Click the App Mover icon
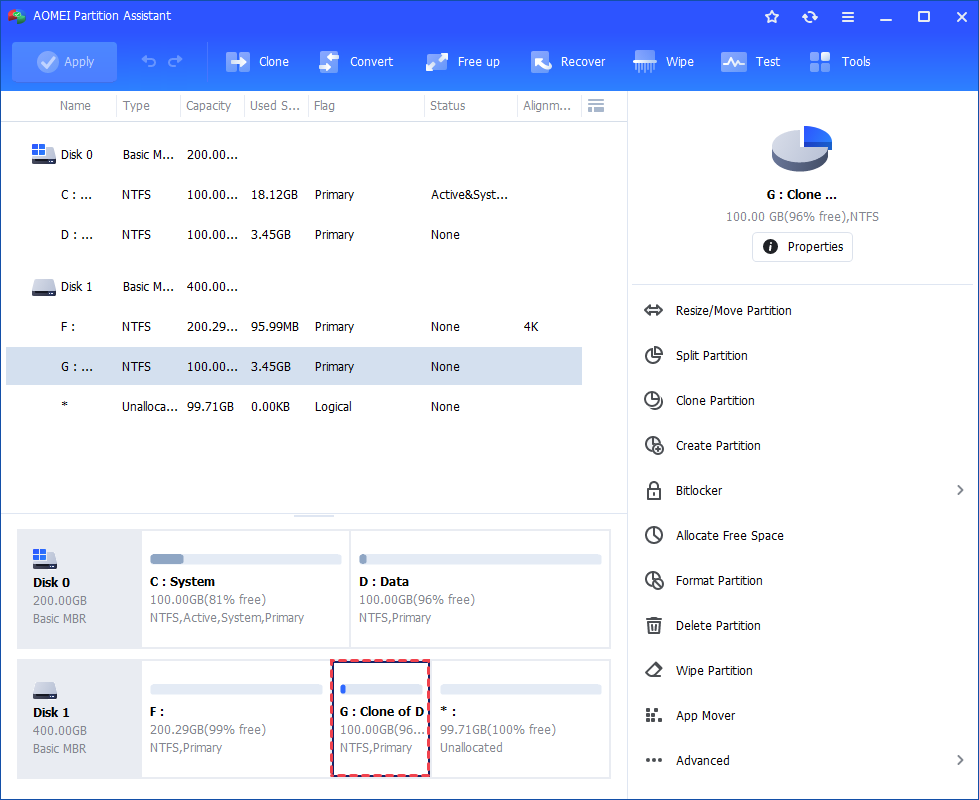 pyautogui.click(x=654, y=715)
